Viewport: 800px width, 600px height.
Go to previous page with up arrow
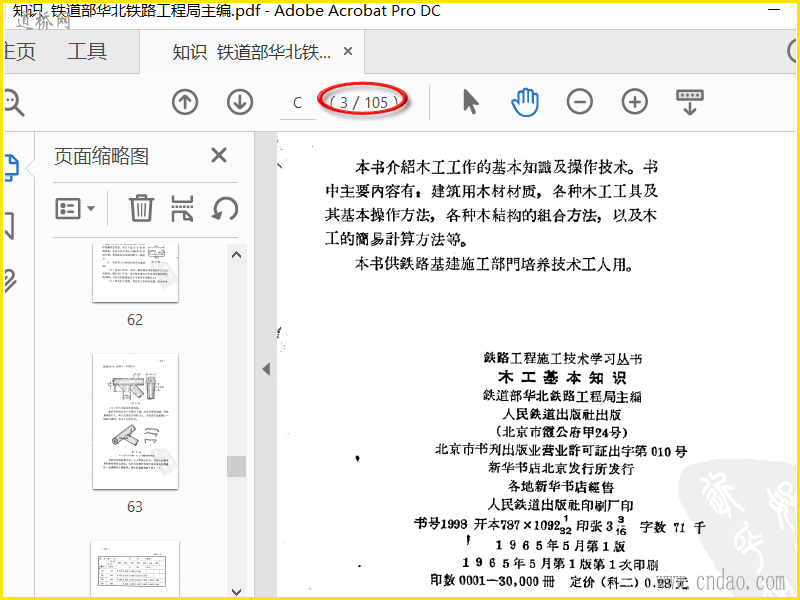click(185, 102)
